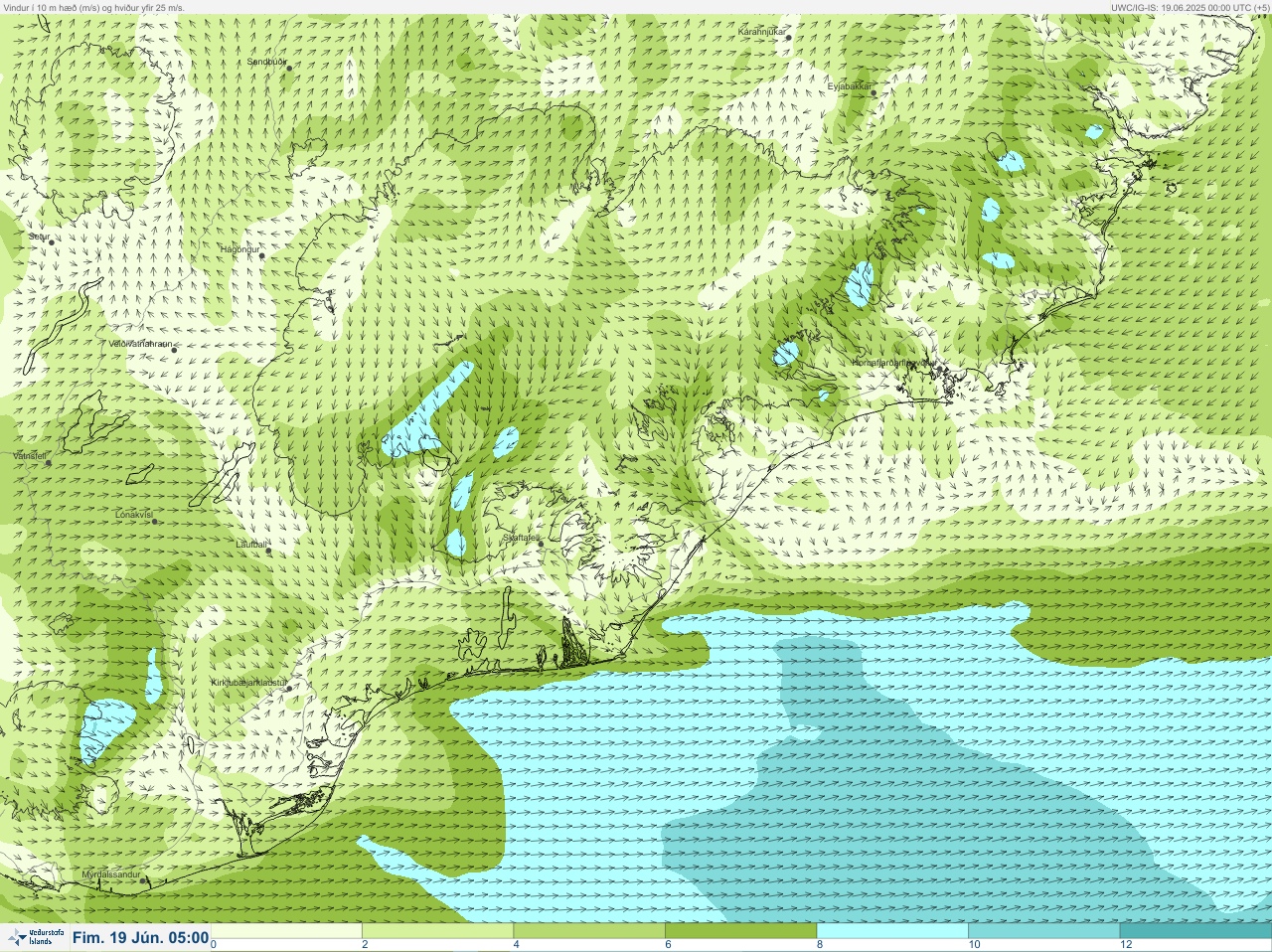Click the Hornafjarðarflugvöllur station label
Image resolution: width=1272 pixels, height=952 pixels.
pyautogui.click(x=893, y=363)
